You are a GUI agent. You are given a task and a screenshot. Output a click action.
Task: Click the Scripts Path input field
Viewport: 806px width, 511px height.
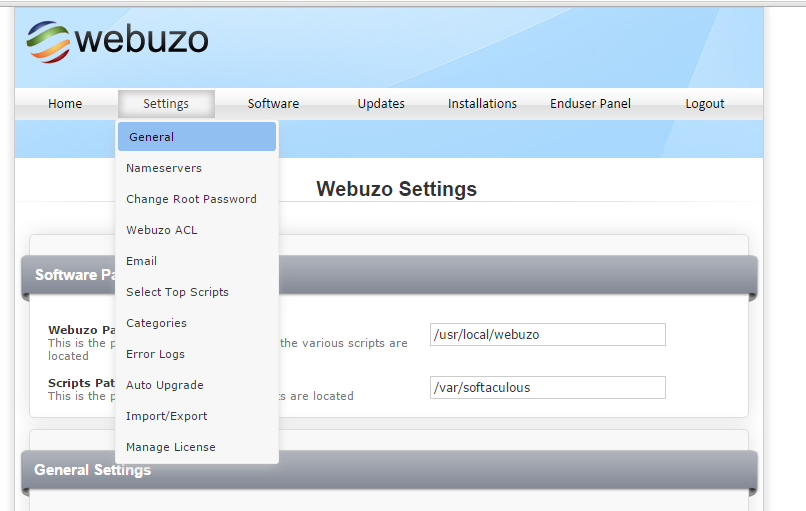pyautogui.click(x=547, y=388)
